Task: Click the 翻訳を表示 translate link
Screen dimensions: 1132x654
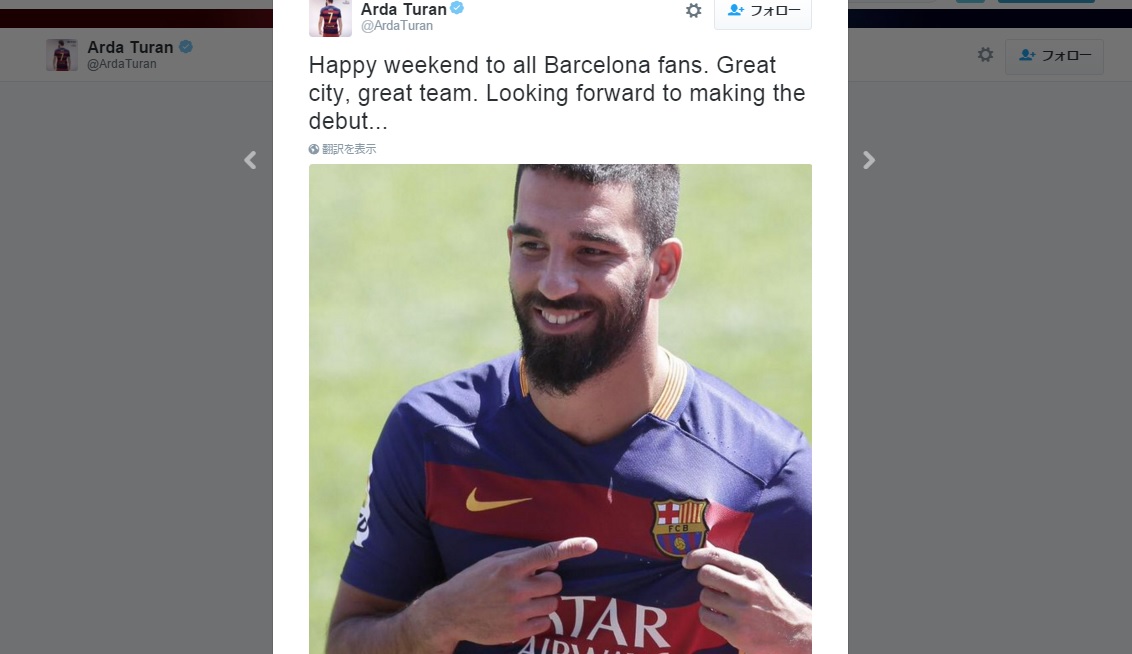Action: [x=349, y=149]
